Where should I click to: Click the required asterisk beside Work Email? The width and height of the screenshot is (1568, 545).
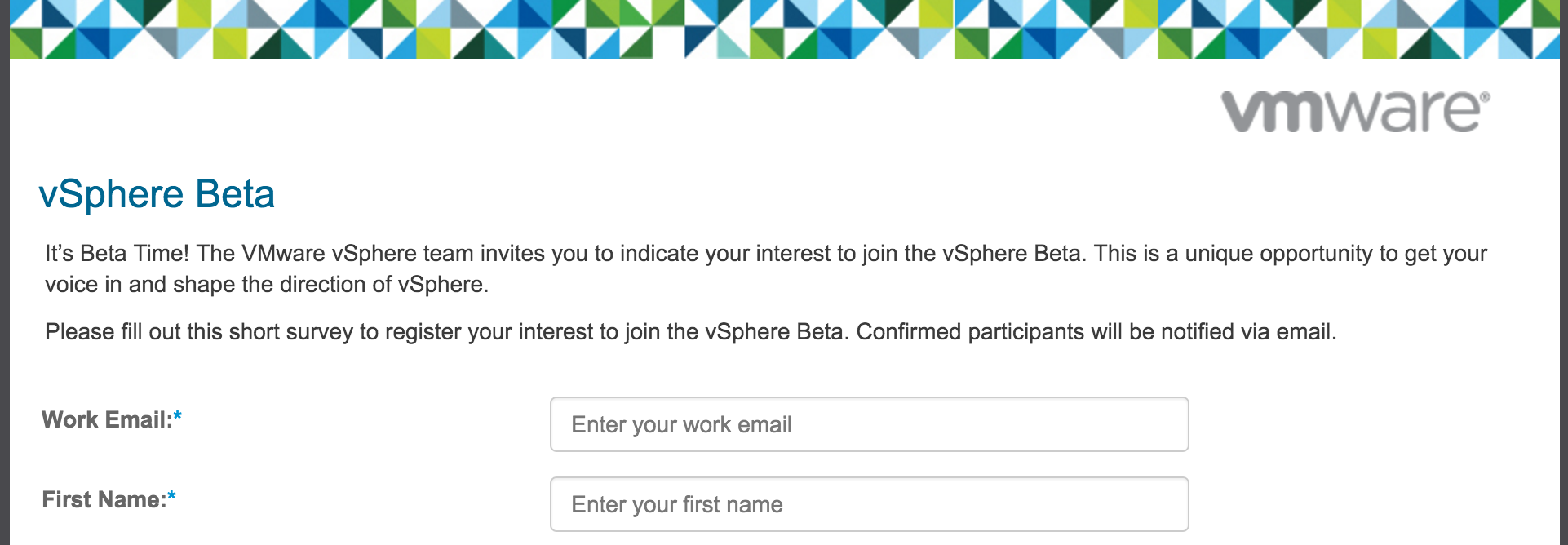click(x=178, y=416)
